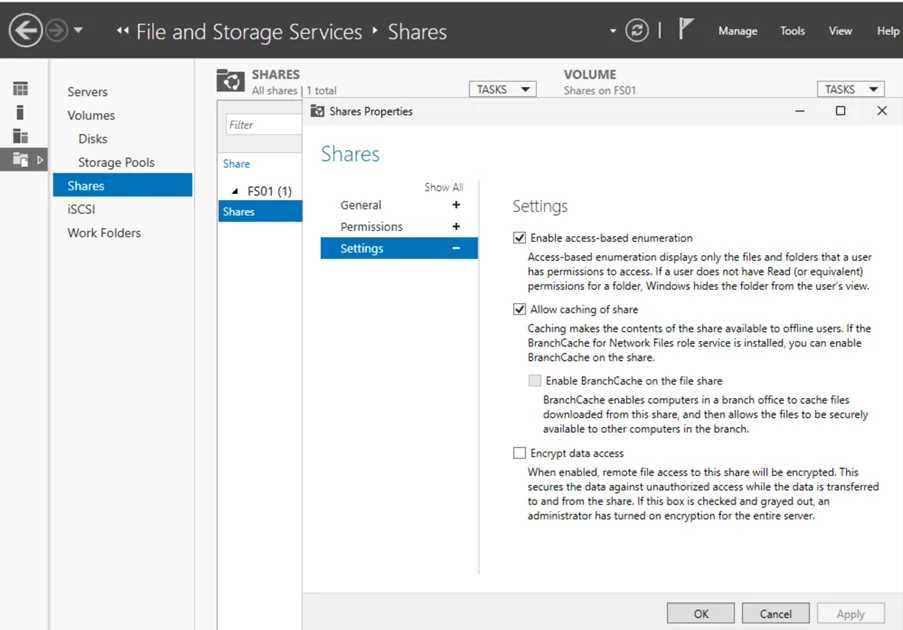Click Dashboard icon in left sidebar
The height and width of the screenshot is (630, 903).
point(20,89)
